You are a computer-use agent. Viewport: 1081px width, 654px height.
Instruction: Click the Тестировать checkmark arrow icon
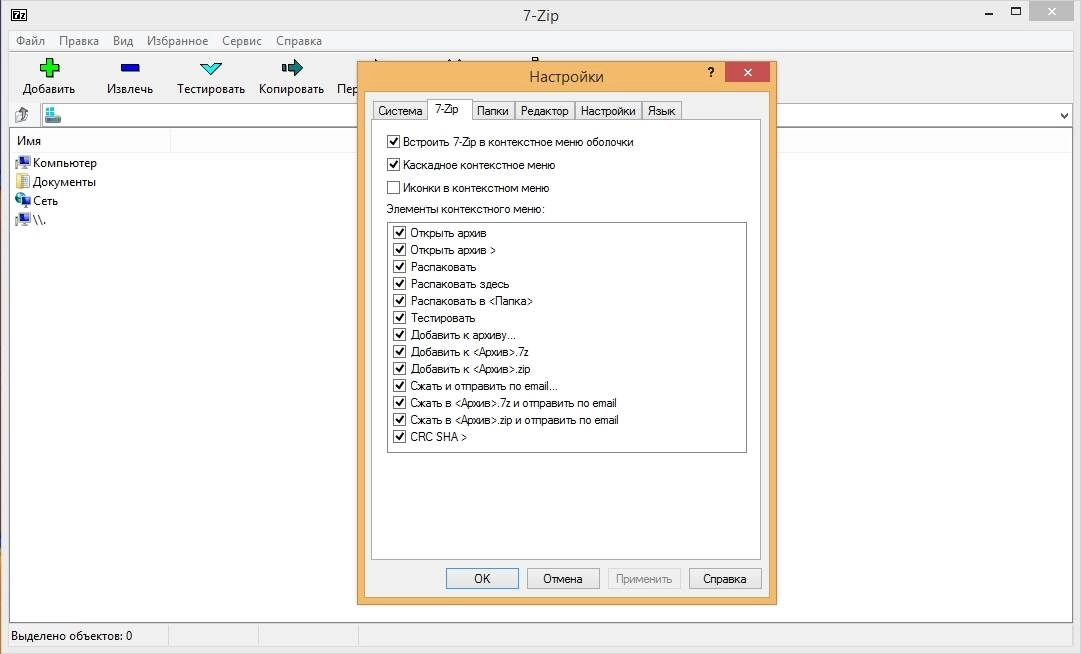click(210, 68)
